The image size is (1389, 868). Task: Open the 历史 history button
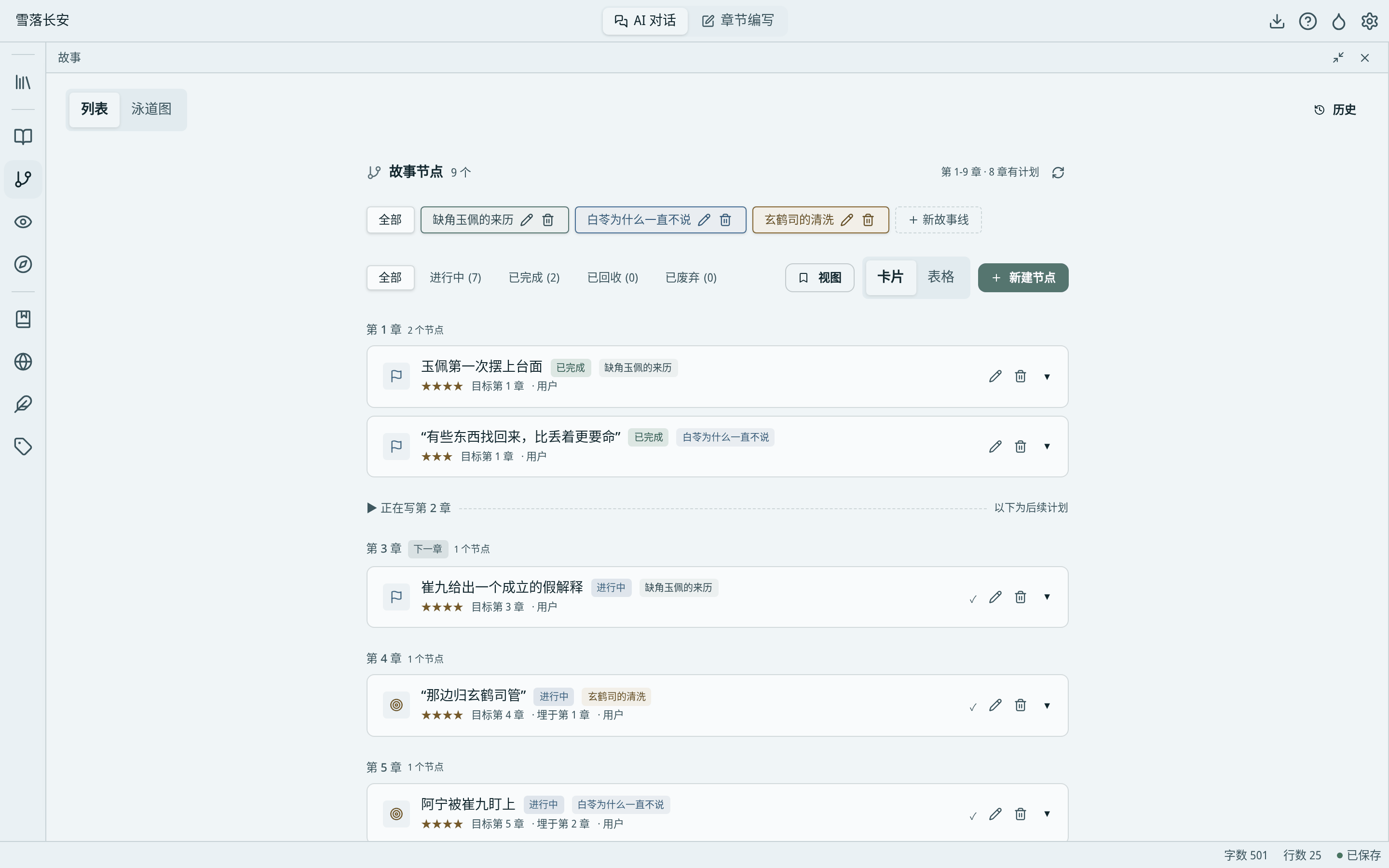click(x=1335, y=109)
